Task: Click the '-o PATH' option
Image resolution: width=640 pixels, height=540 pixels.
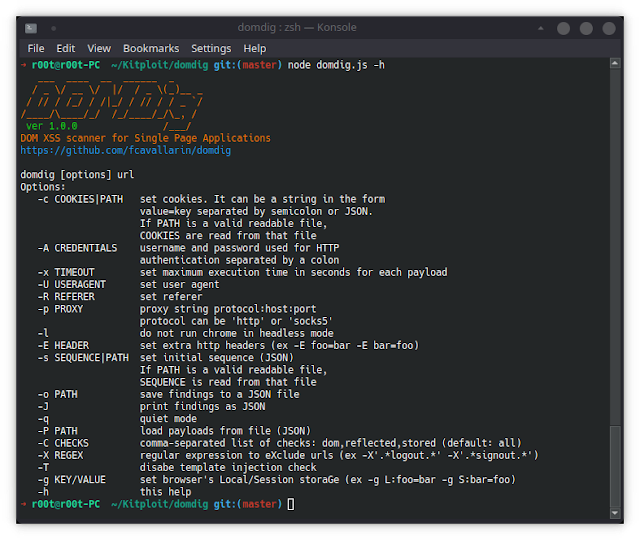Action: point(57,395)
